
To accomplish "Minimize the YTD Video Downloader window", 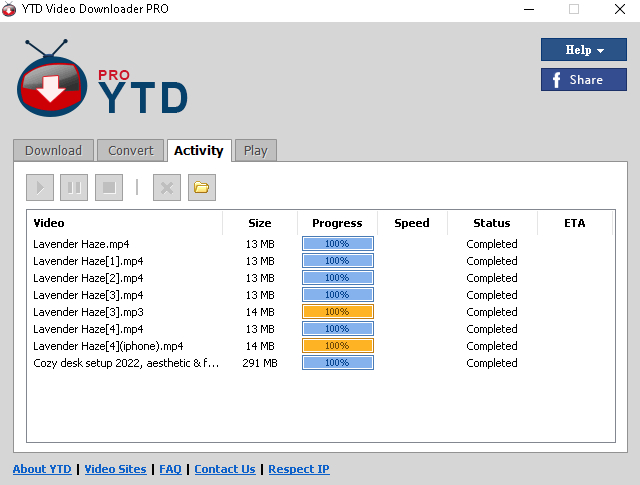I will (x=529, y=9).
